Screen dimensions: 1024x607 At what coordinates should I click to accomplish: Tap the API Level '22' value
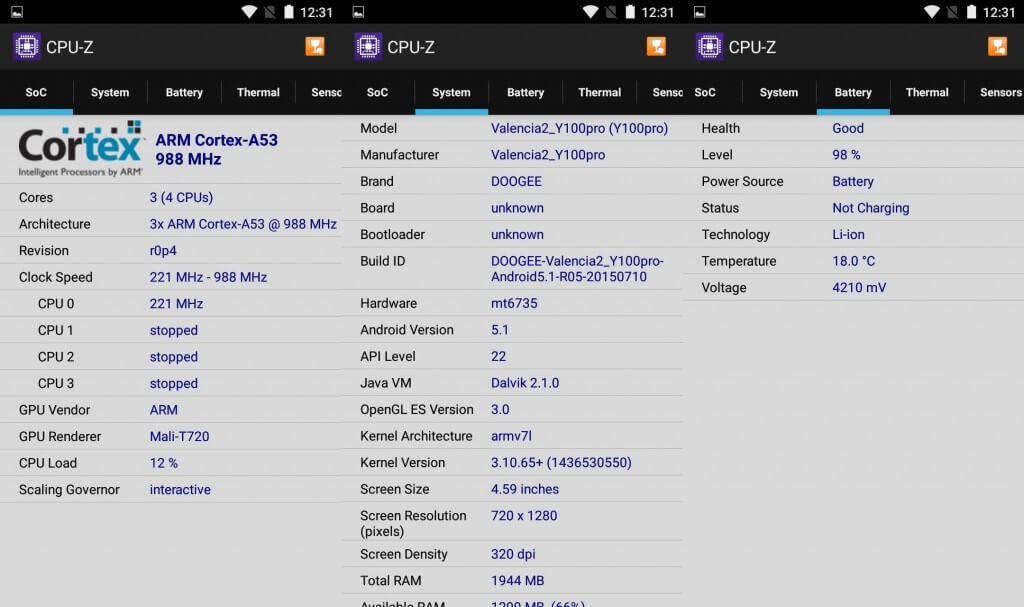pyautogui.click(x=498, y=357)
